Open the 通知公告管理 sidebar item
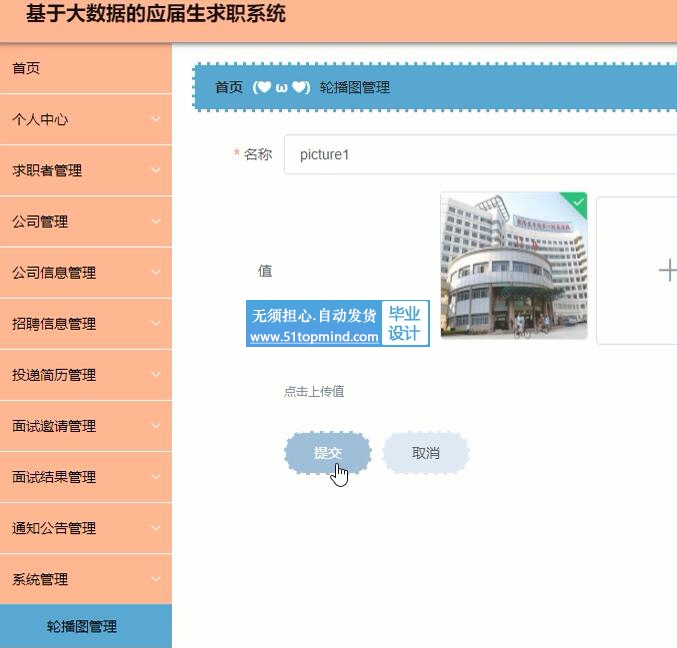This screenshot has width=677, height=648. click(x=85, y=528)
